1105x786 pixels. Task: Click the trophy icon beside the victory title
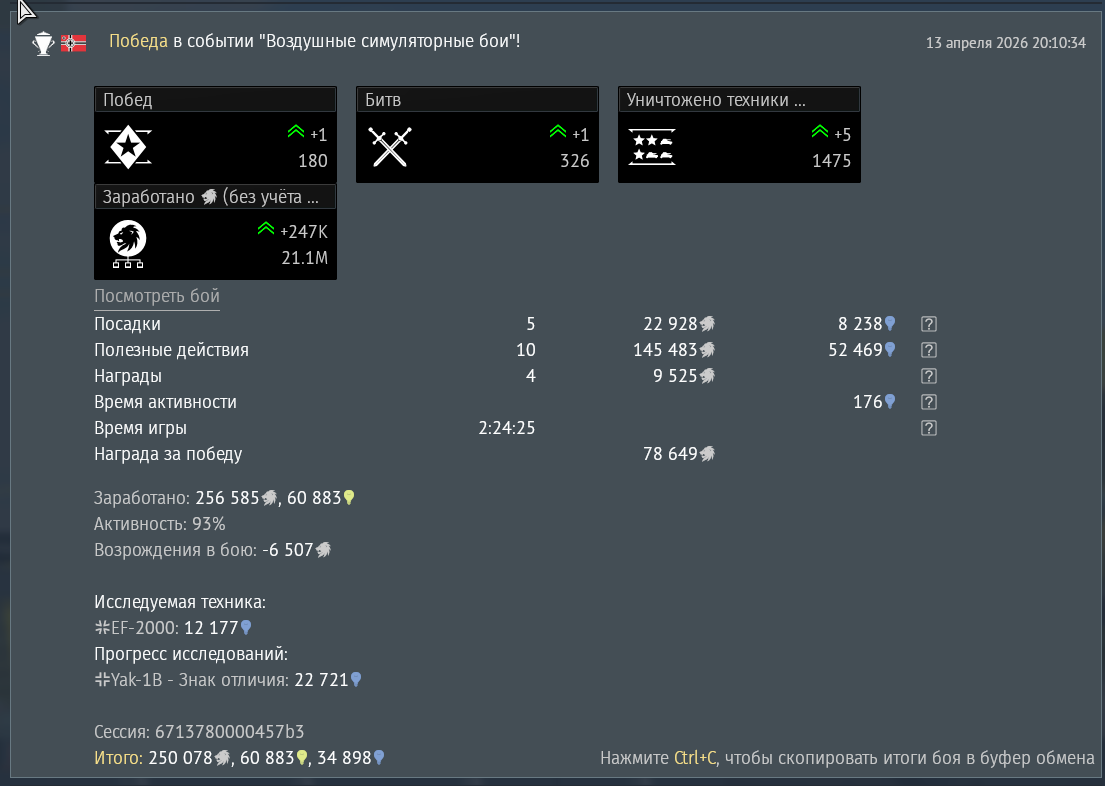(43, 43)
